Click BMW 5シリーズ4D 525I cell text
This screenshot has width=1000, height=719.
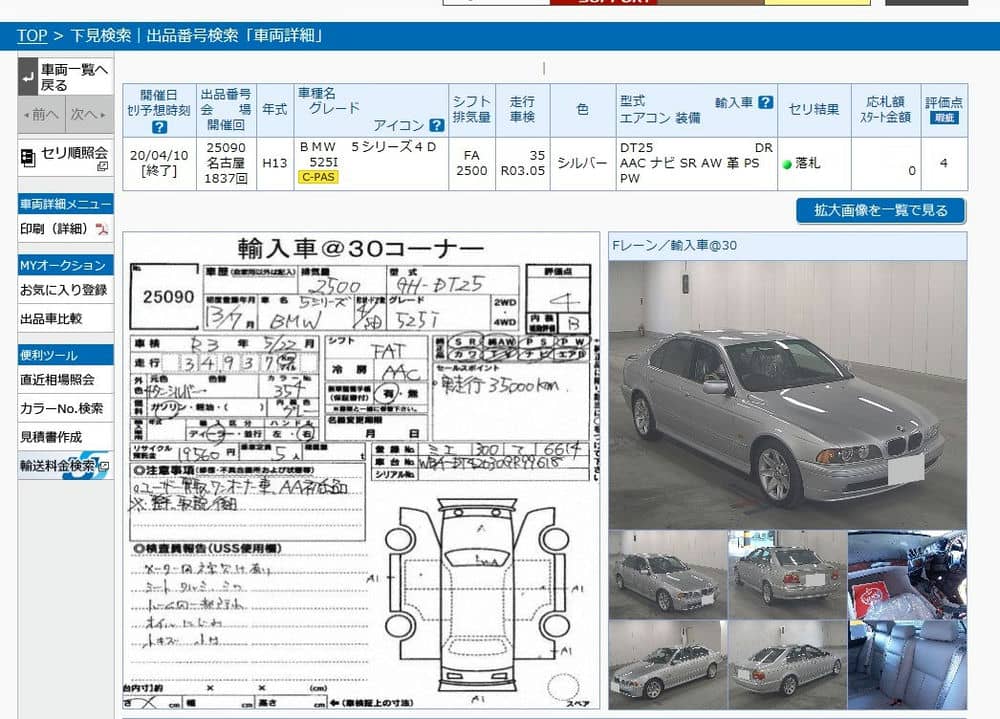(368, 154)
